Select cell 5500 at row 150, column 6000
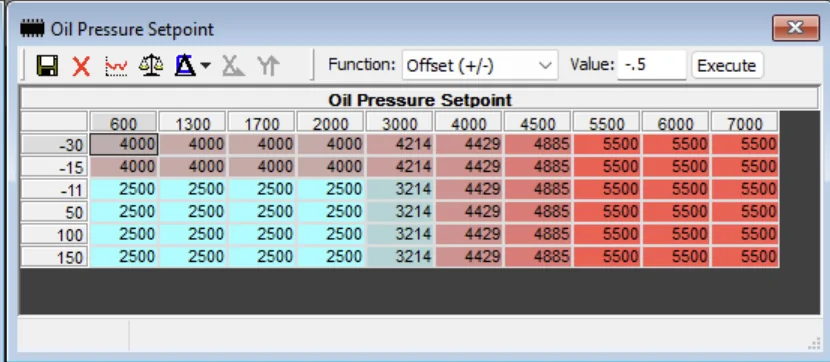The width and height of the screenshot is (830, 362). (675, 257)
